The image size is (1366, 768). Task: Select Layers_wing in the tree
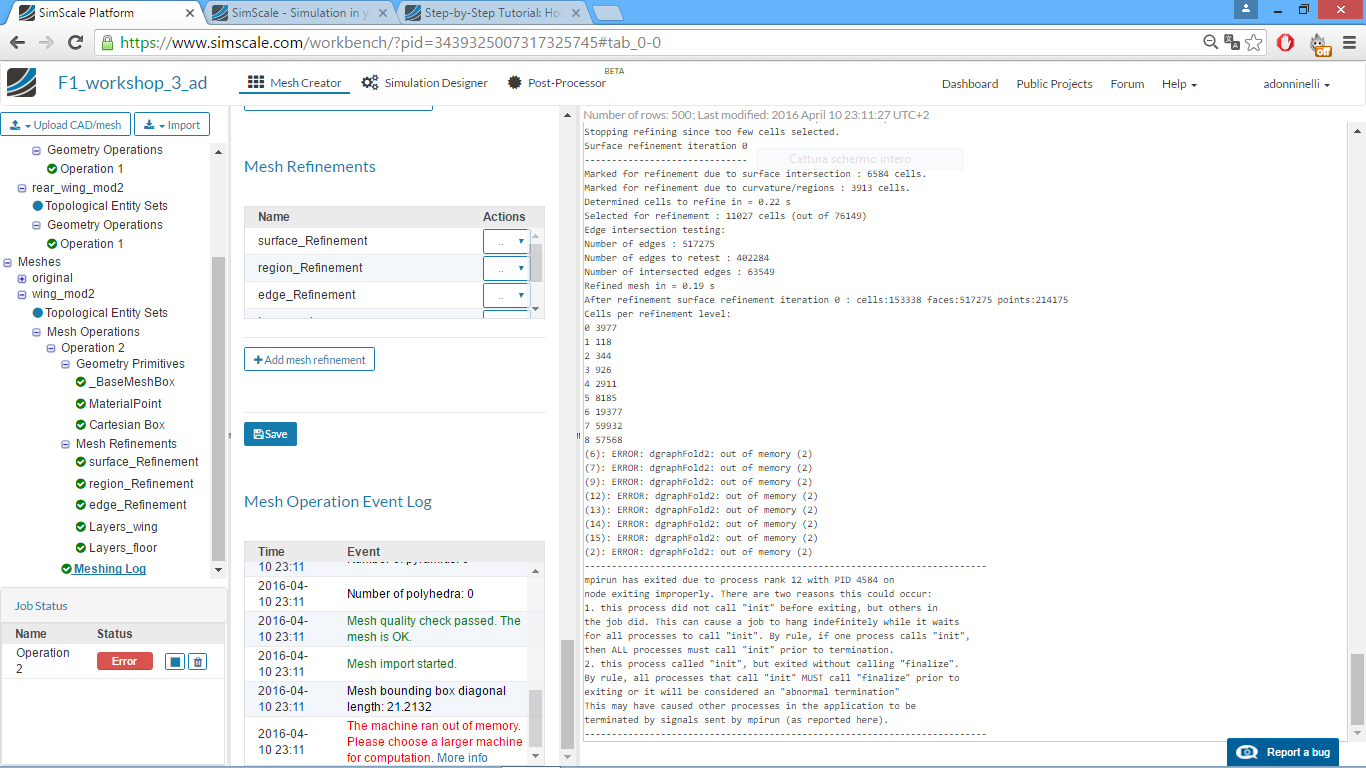tap(123, 527)
